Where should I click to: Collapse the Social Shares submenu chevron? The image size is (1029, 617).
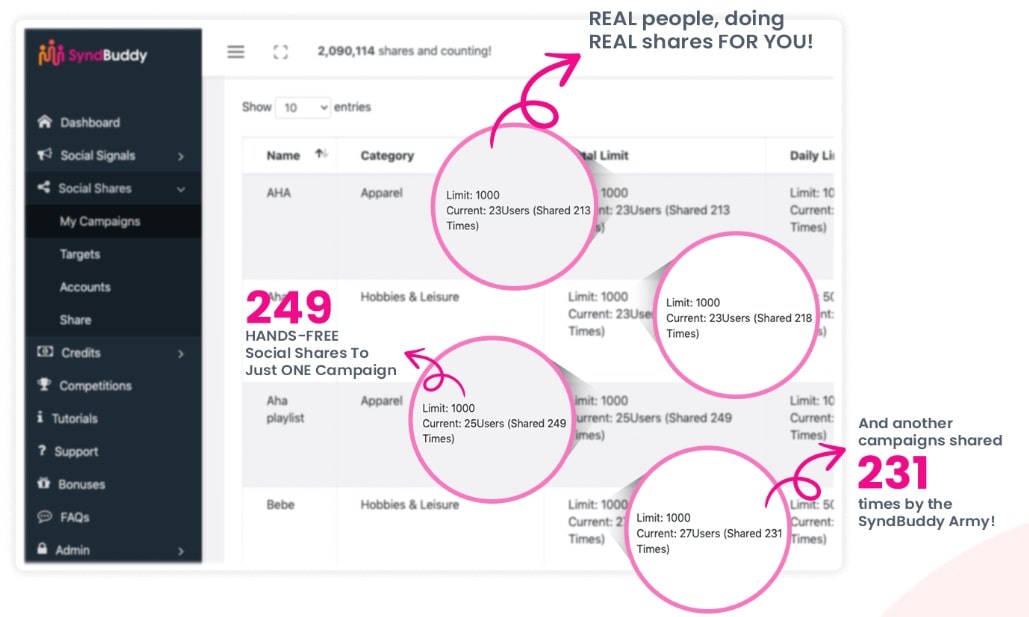[x=181, y=188]
